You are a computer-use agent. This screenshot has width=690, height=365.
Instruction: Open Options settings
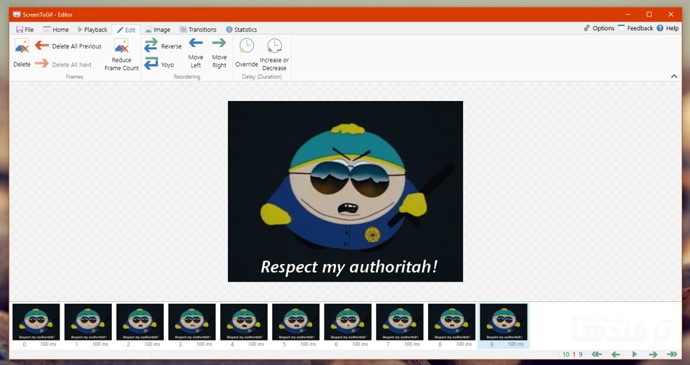[x=599, y=28]
